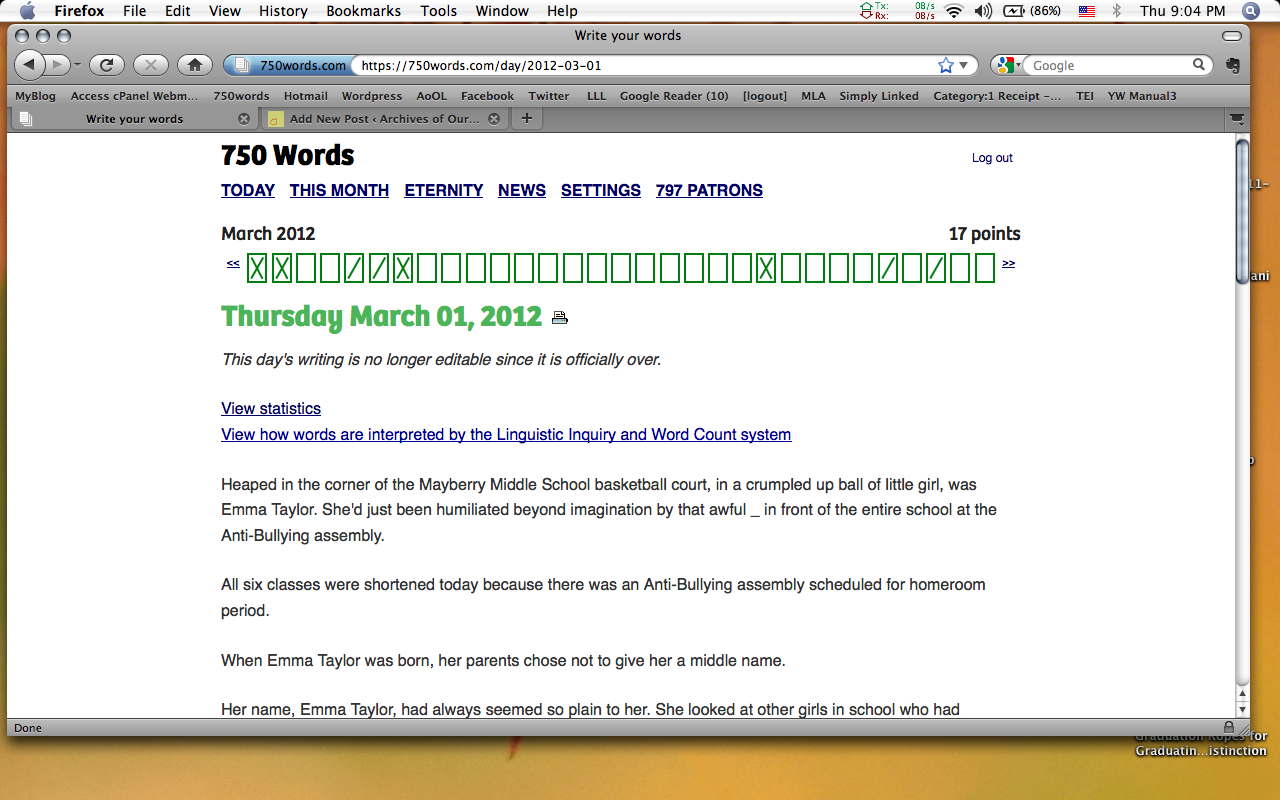Screen dimensions: 1280x800
Task: Open the YW Manual3 bookmark
Action: pyautogui.click(x=1142, y=96)
